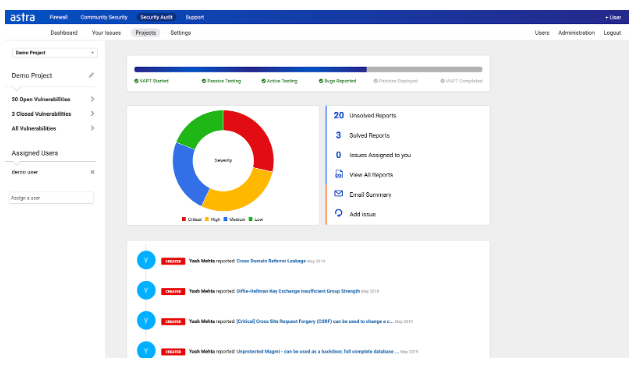Select the Security Audit menu
This screenshot has height=371, width=644.
(156, 17)
